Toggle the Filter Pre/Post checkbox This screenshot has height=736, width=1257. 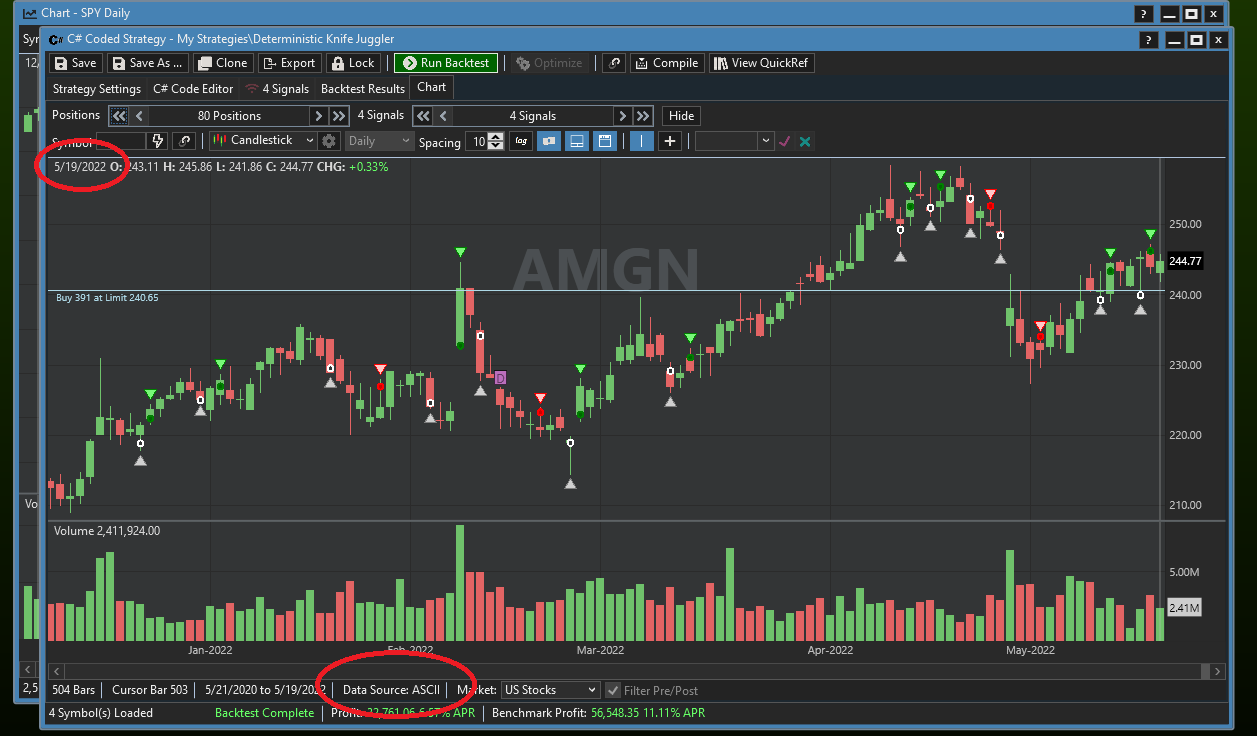[613, 690]
